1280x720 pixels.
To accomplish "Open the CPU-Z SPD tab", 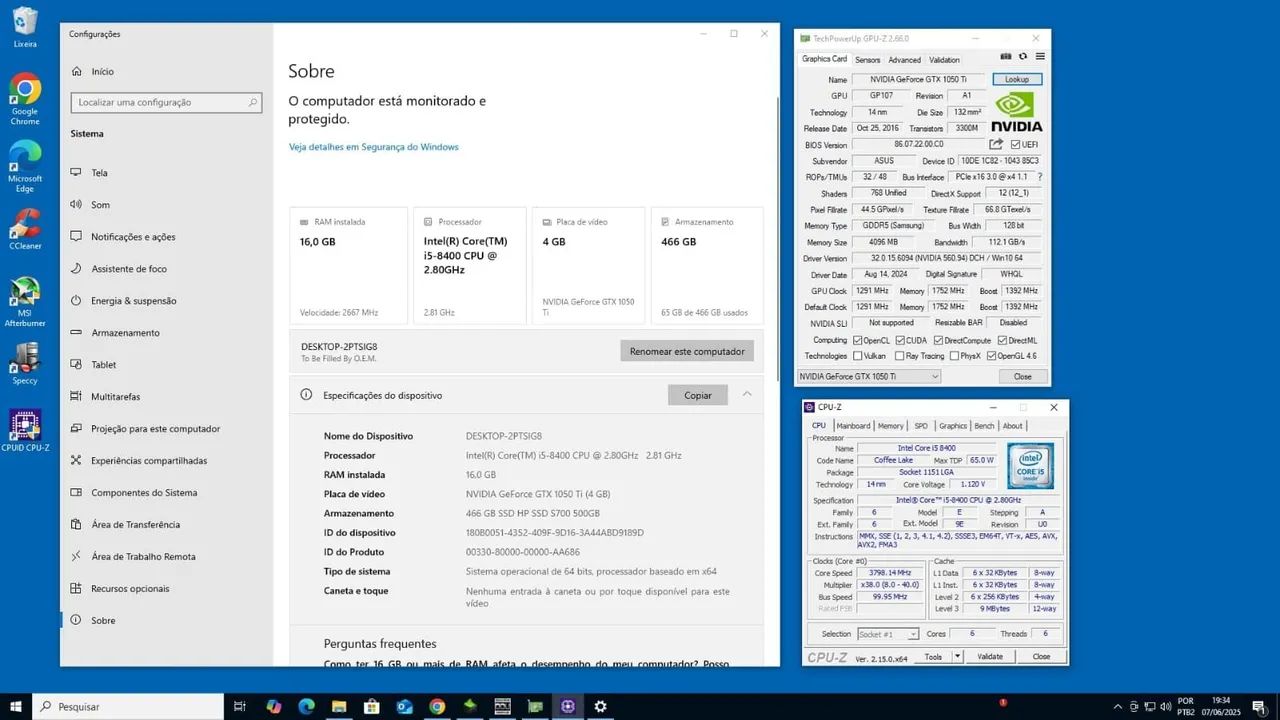I will pyautogui.click(x=921, y=426).
